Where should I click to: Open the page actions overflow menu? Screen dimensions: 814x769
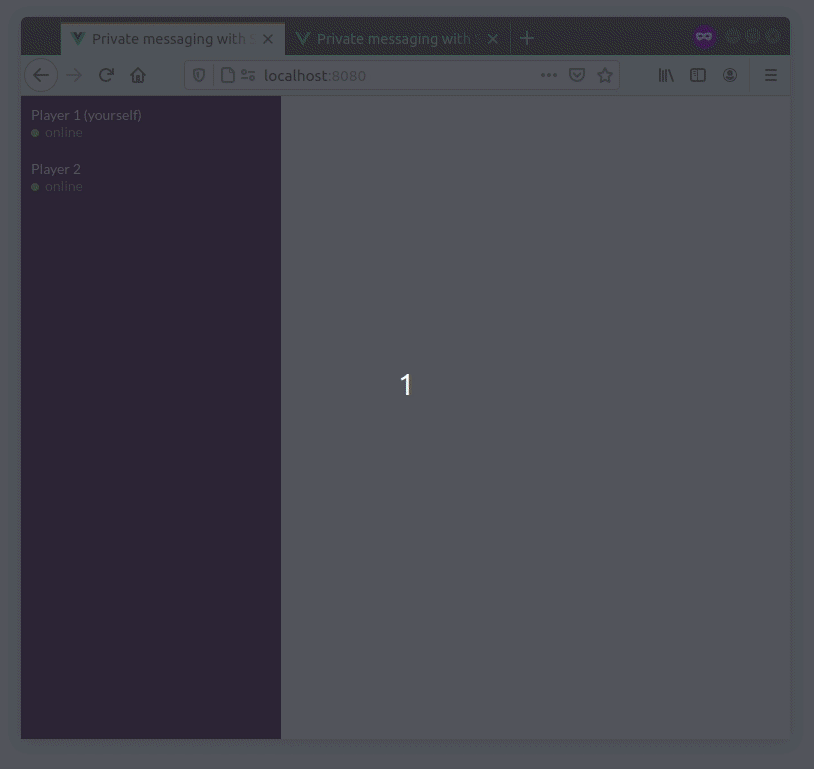[548, 74]
